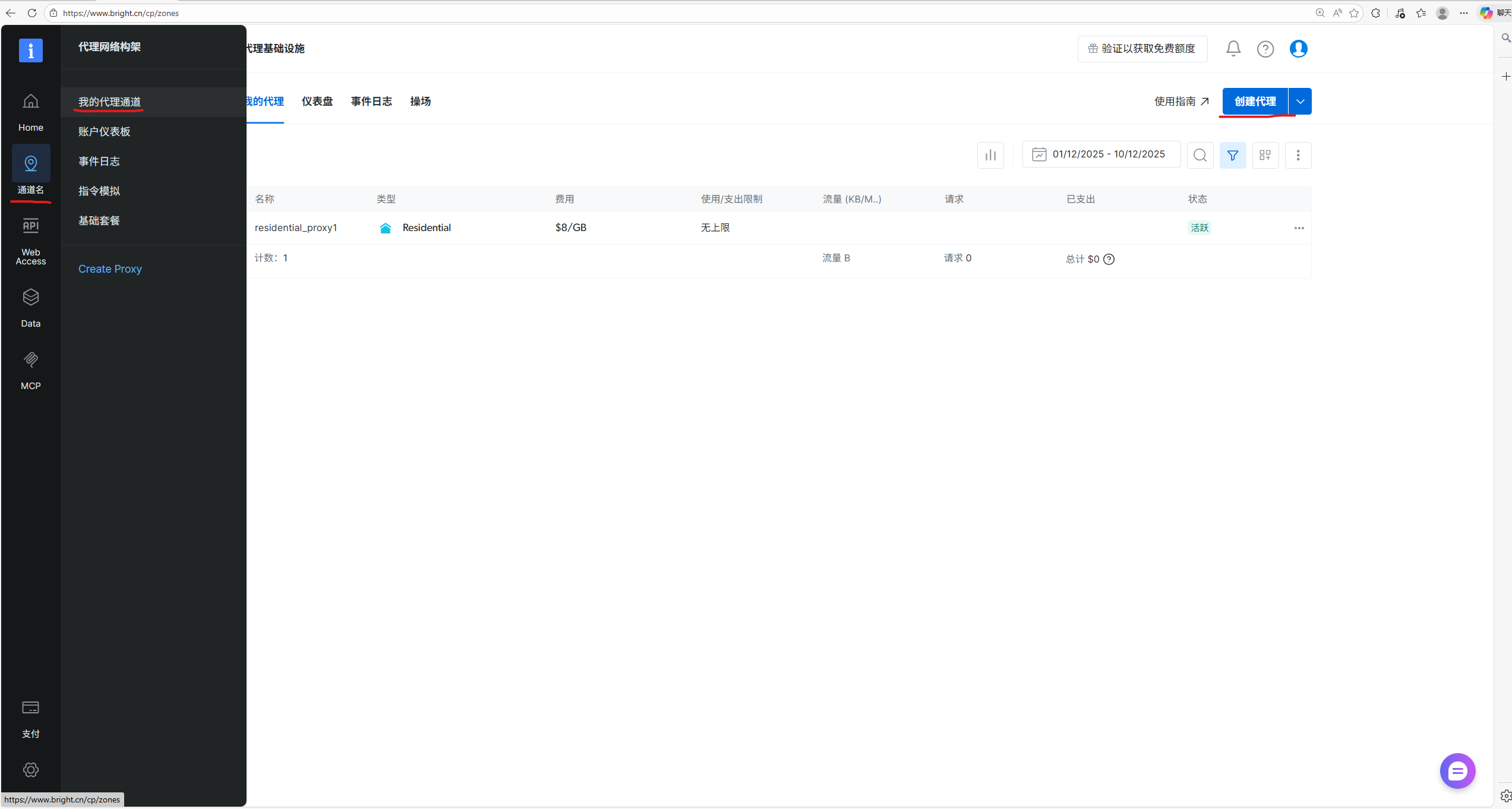
Task: Expand the 创建代理 dropdown arrow
Action: pos(1300,102)
